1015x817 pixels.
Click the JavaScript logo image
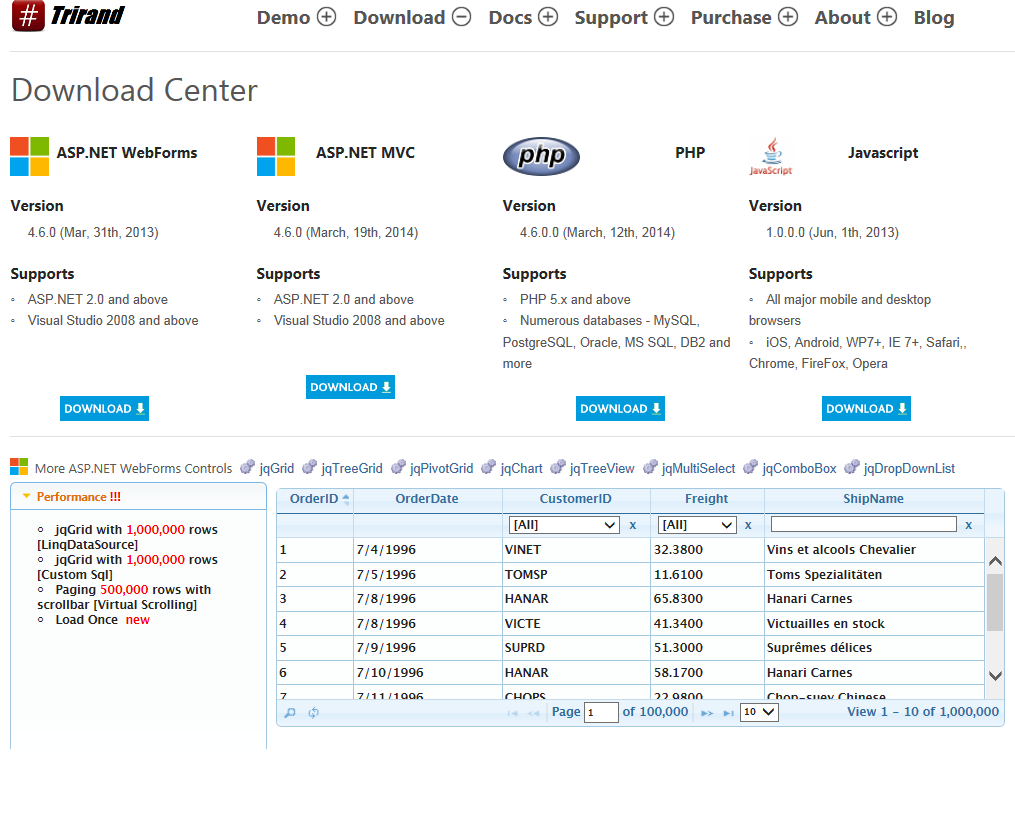click(771, 156)
